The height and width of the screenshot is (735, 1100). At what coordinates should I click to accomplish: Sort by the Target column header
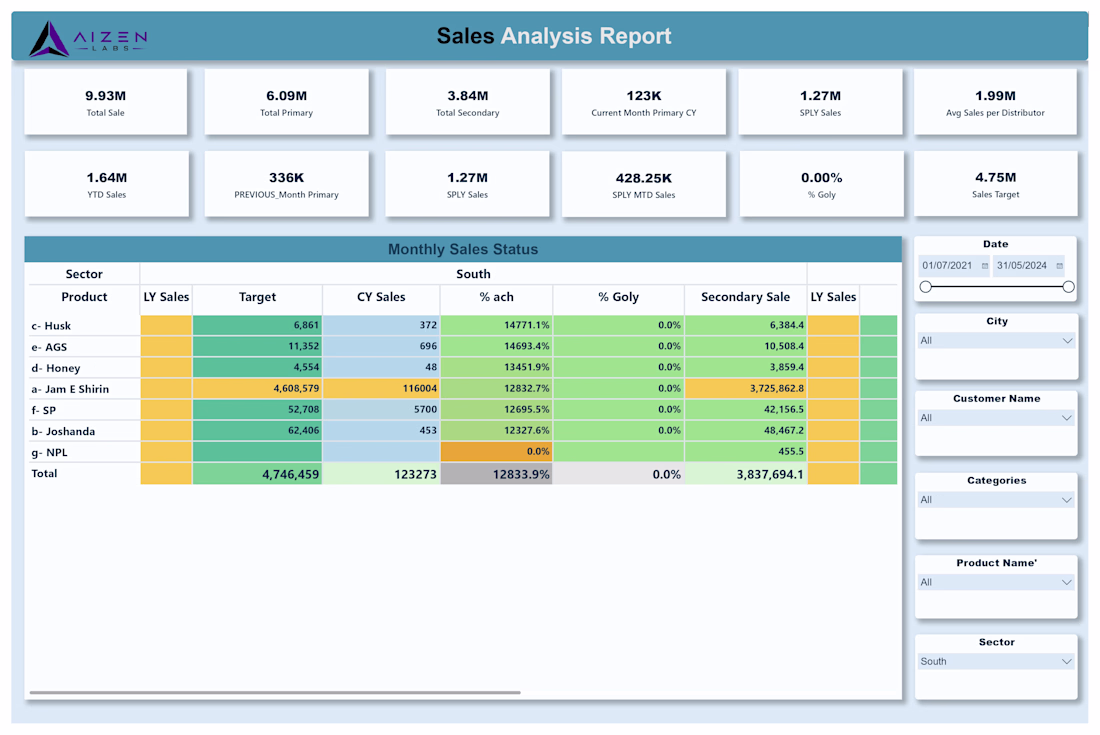click(257, 297)
